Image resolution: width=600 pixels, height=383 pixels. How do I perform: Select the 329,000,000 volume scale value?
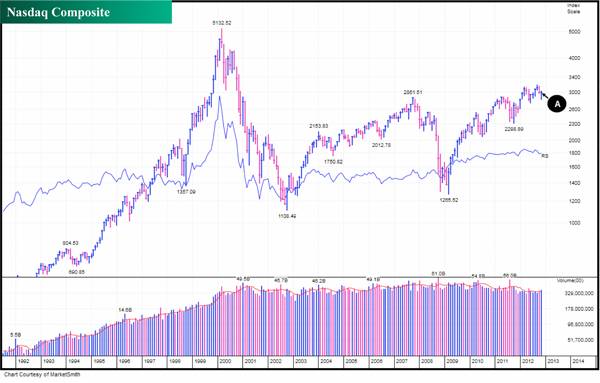579,293
